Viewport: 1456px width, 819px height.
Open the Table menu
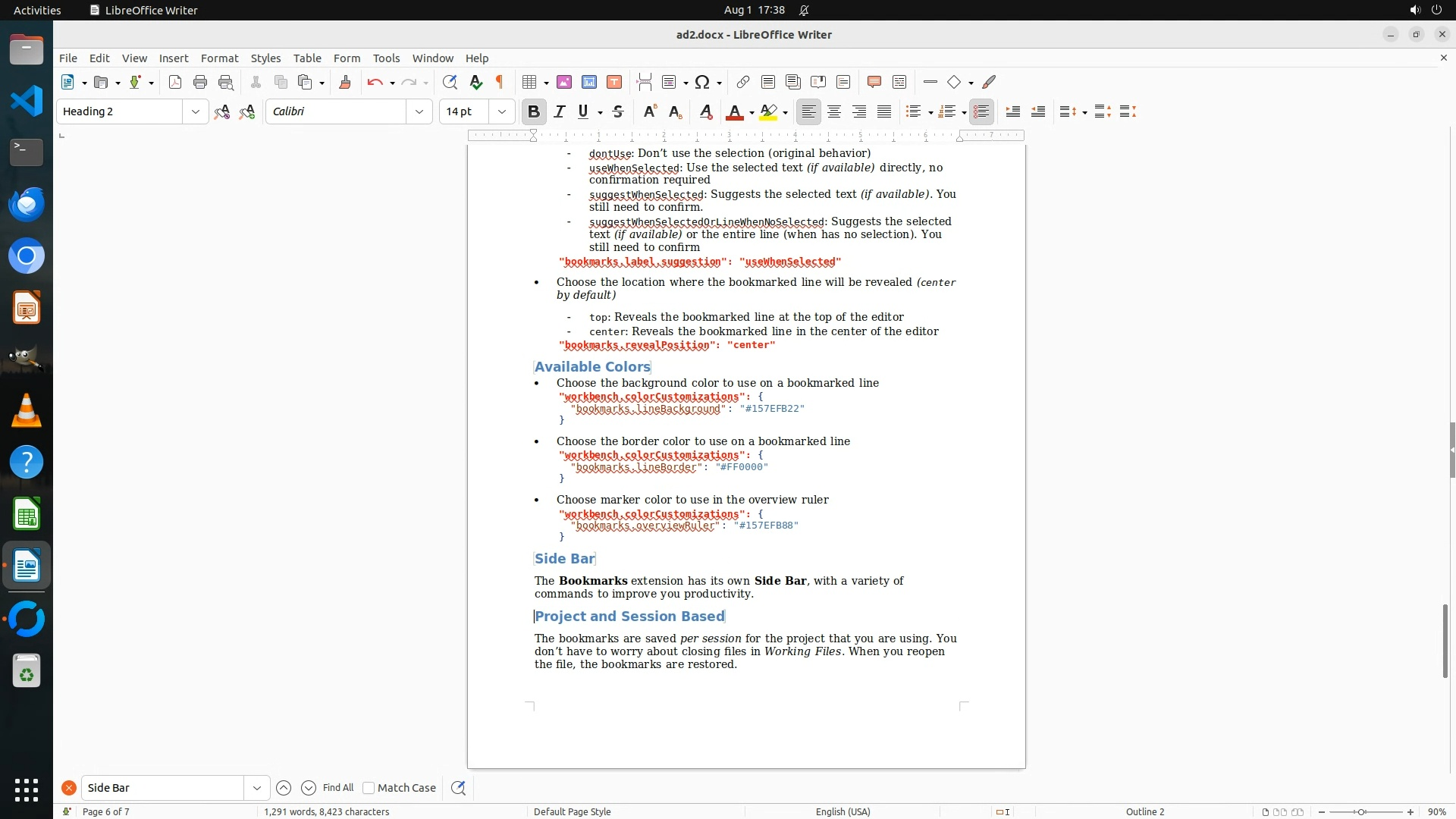coord(307,58)
